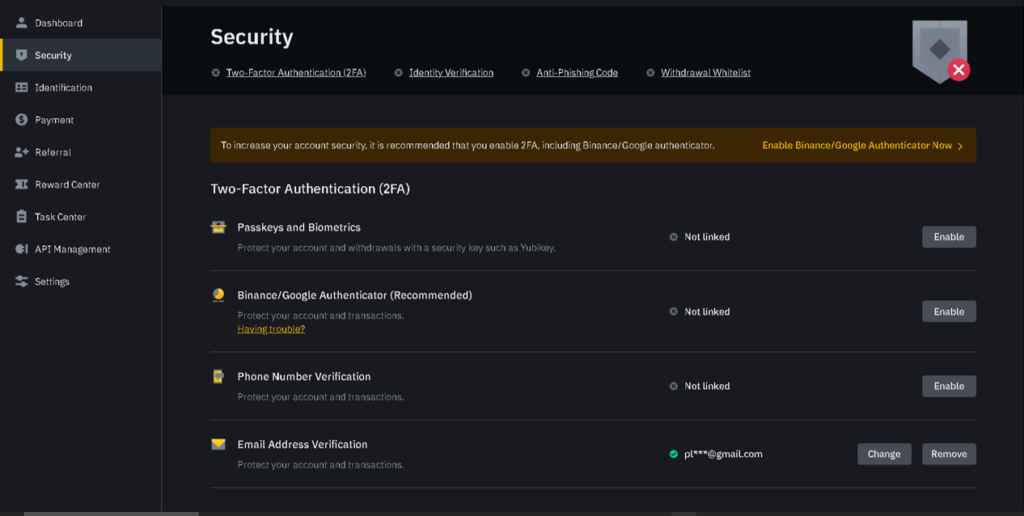Click the Identification card icon

[22, 88]
